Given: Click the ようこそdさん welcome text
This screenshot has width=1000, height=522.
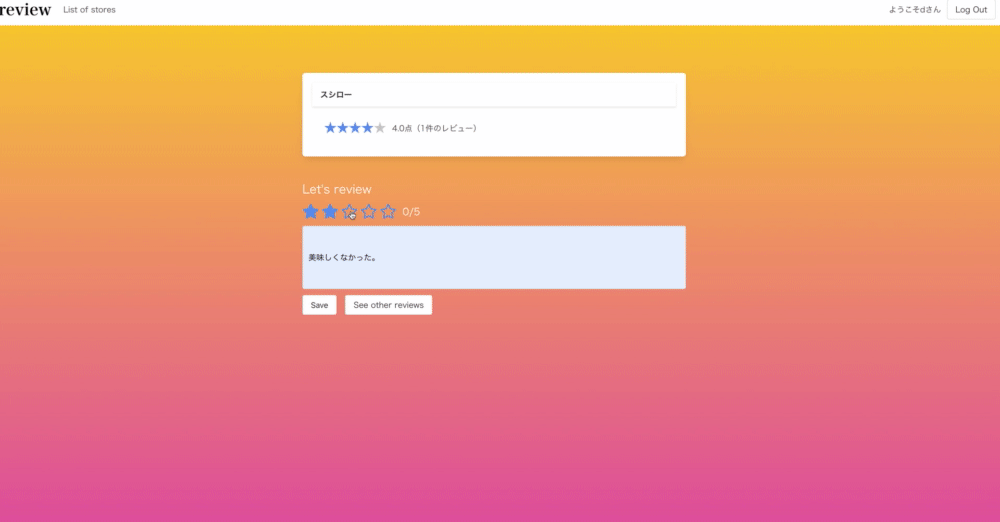Looking at the screenshot, I should click(915, 10).
